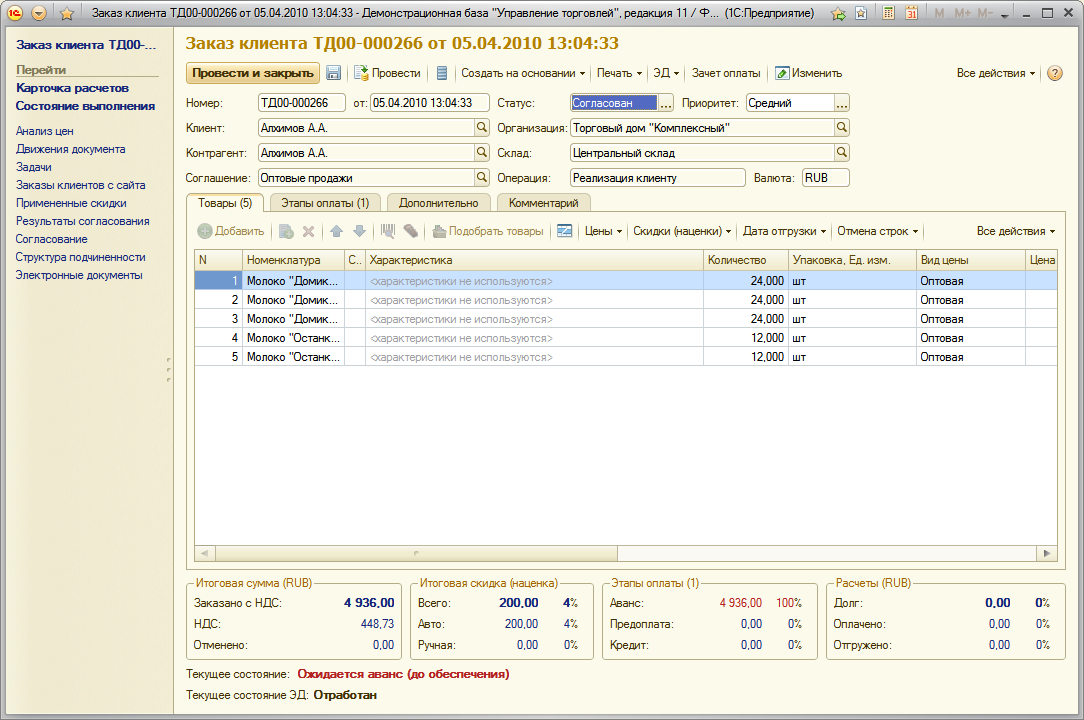Open the Статус selection ellipsis button

click(666, 103)
